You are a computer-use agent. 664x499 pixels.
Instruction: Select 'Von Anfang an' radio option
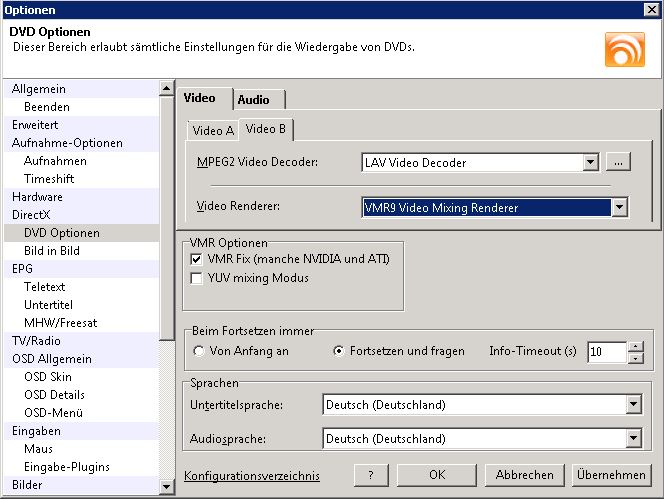(x=199, y=352)
